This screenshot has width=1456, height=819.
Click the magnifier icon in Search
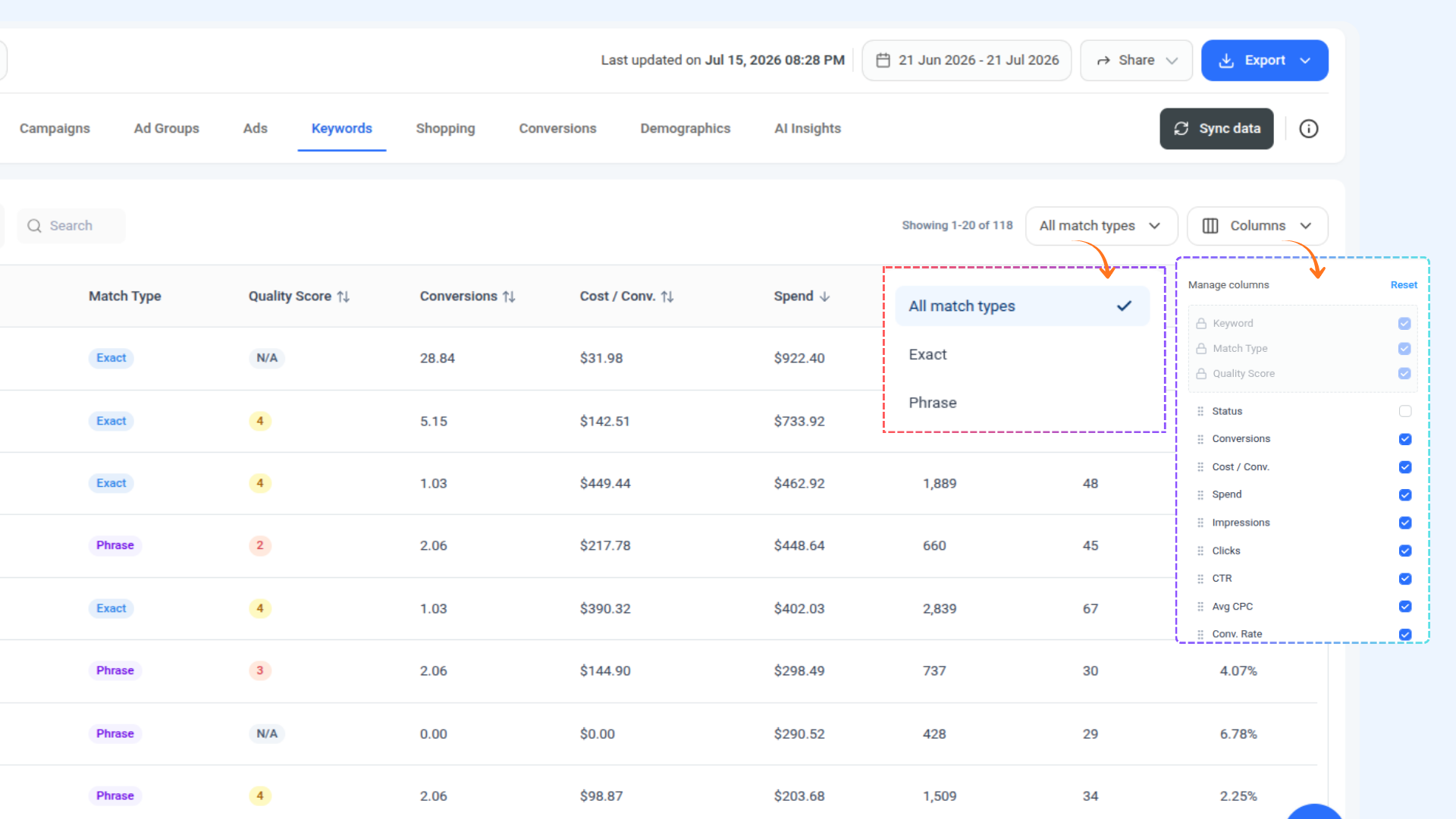click(x=34, y=226)
